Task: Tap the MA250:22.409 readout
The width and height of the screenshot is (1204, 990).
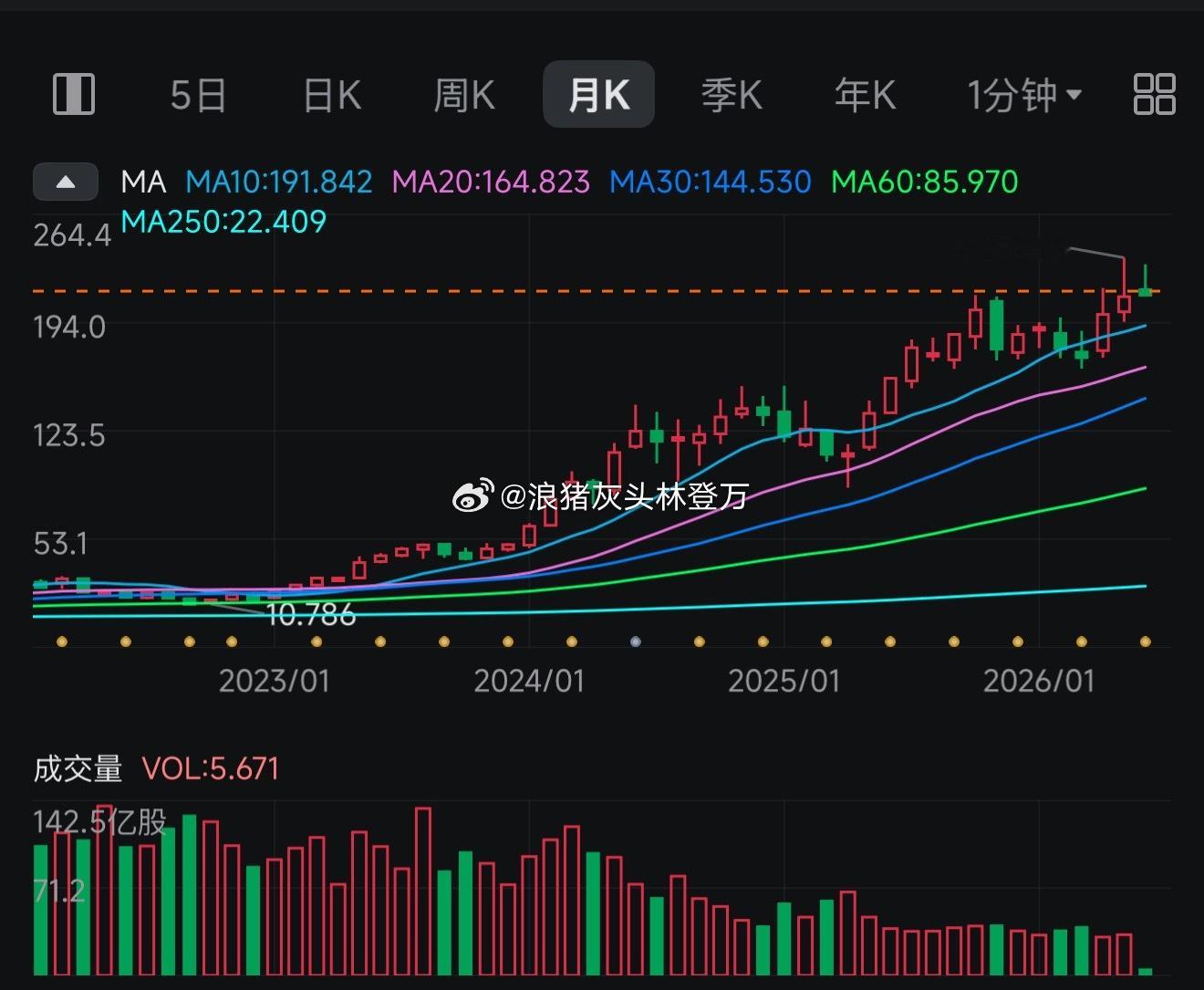Action: click(223, 222)
